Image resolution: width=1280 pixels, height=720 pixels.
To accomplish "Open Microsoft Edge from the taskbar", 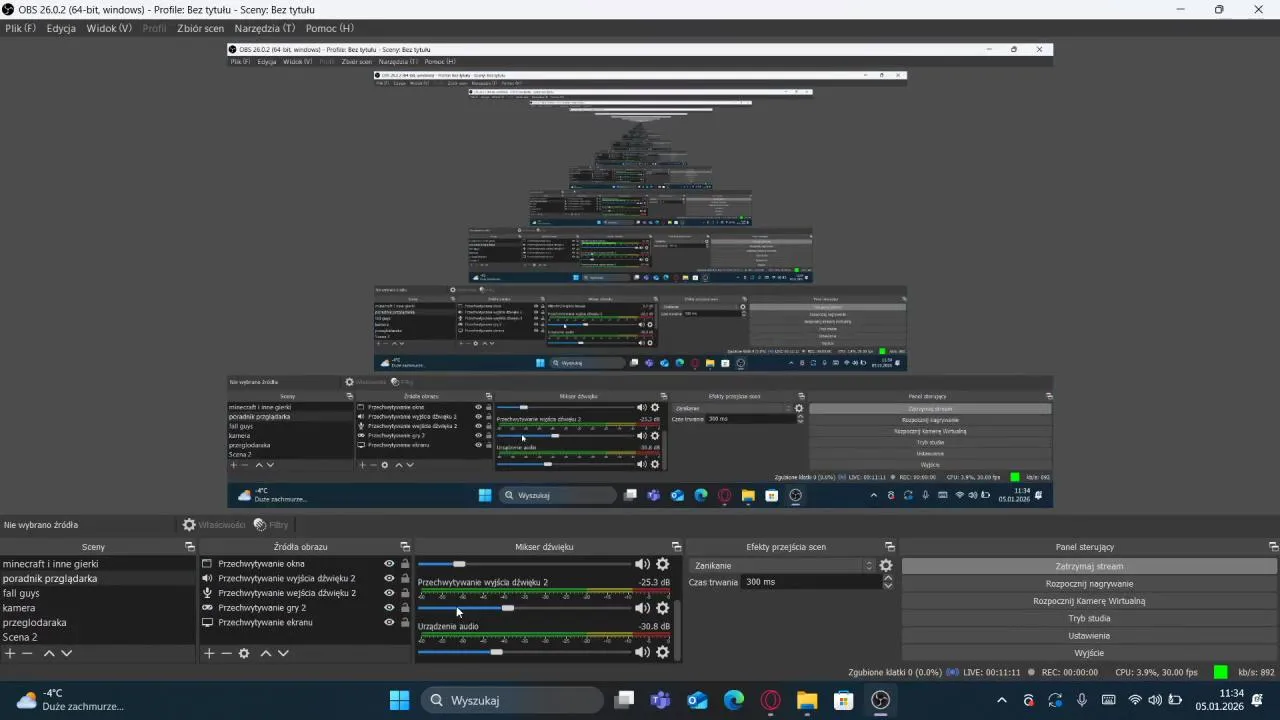I will click(734, 700).
